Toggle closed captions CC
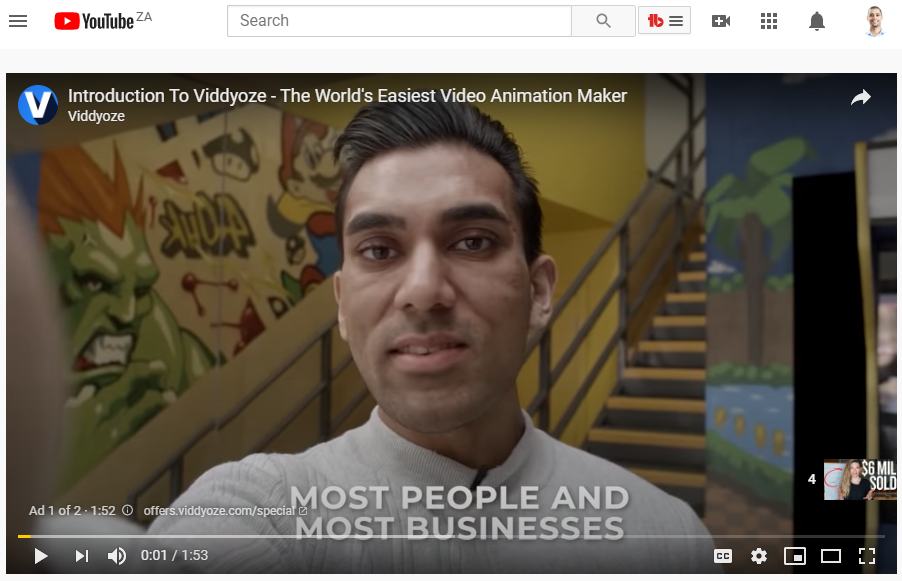This screenshot has width=902, height=581. tap(723, 556)
